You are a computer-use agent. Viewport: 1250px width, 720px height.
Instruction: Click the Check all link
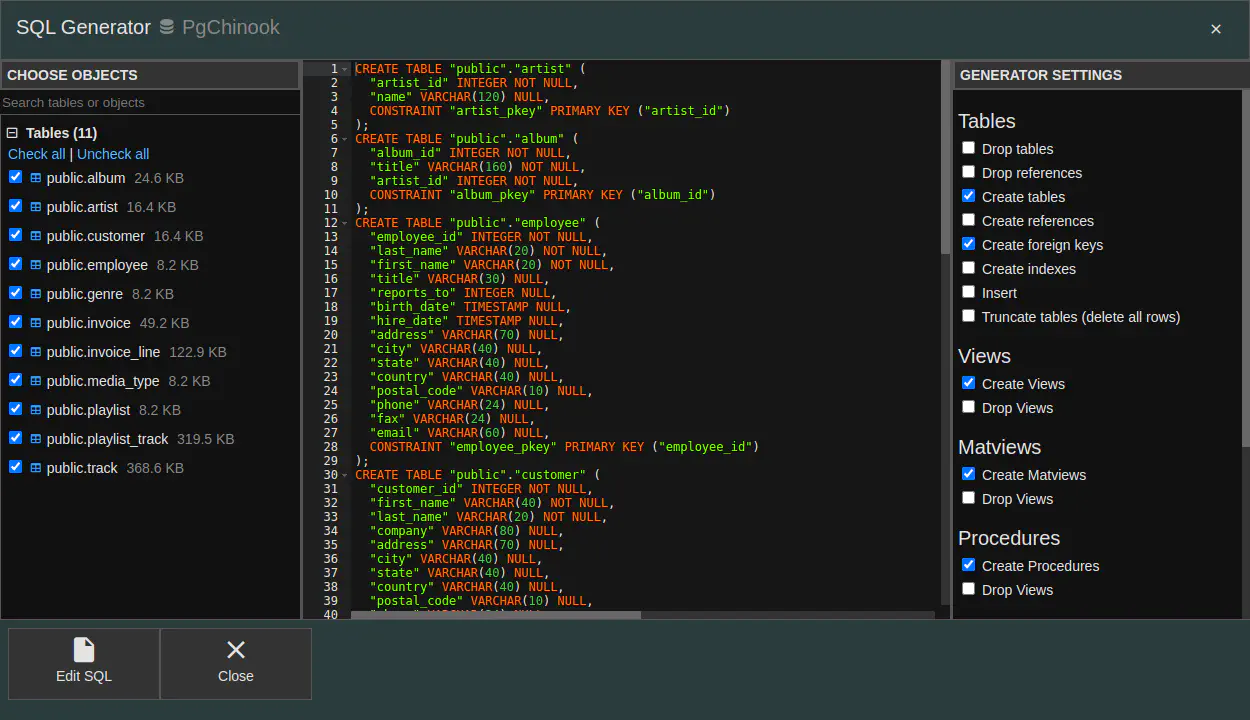(36, 154)
